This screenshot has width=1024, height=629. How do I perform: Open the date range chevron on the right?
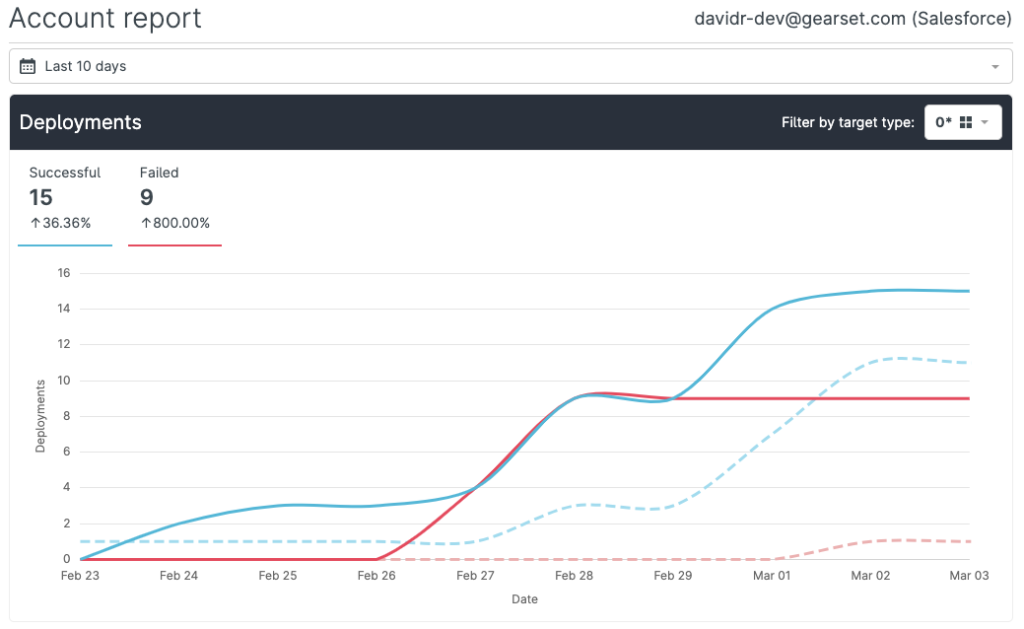pos(996,65)
